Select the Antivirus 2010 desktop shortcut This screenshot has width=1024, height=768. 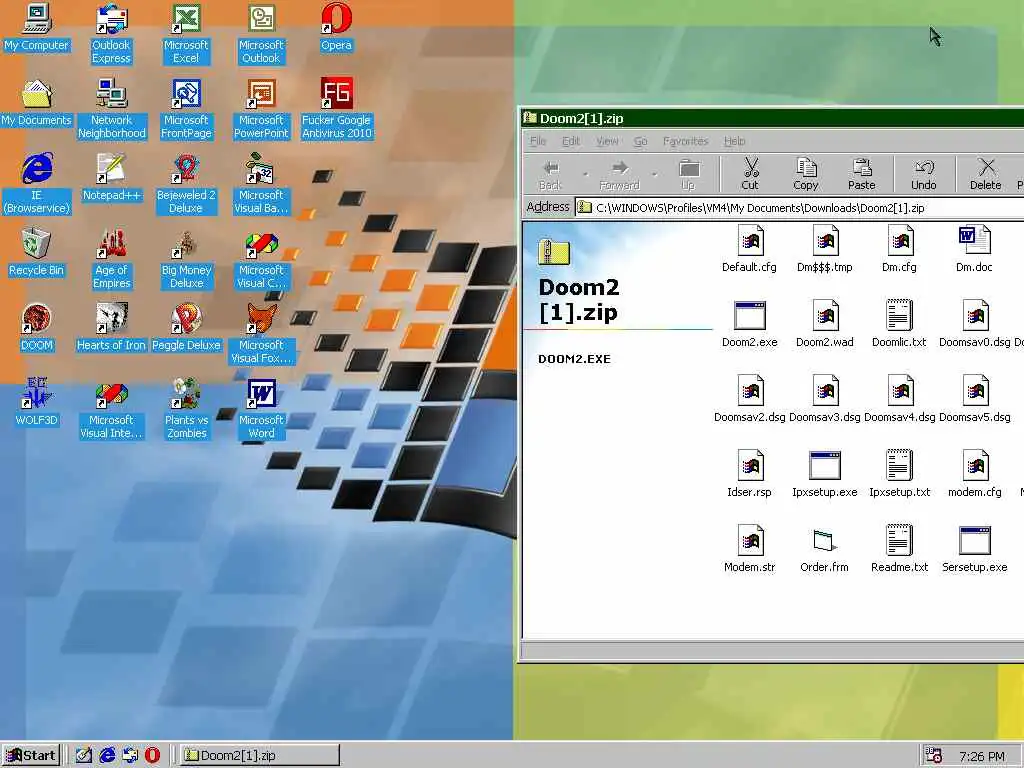[336, 108]
